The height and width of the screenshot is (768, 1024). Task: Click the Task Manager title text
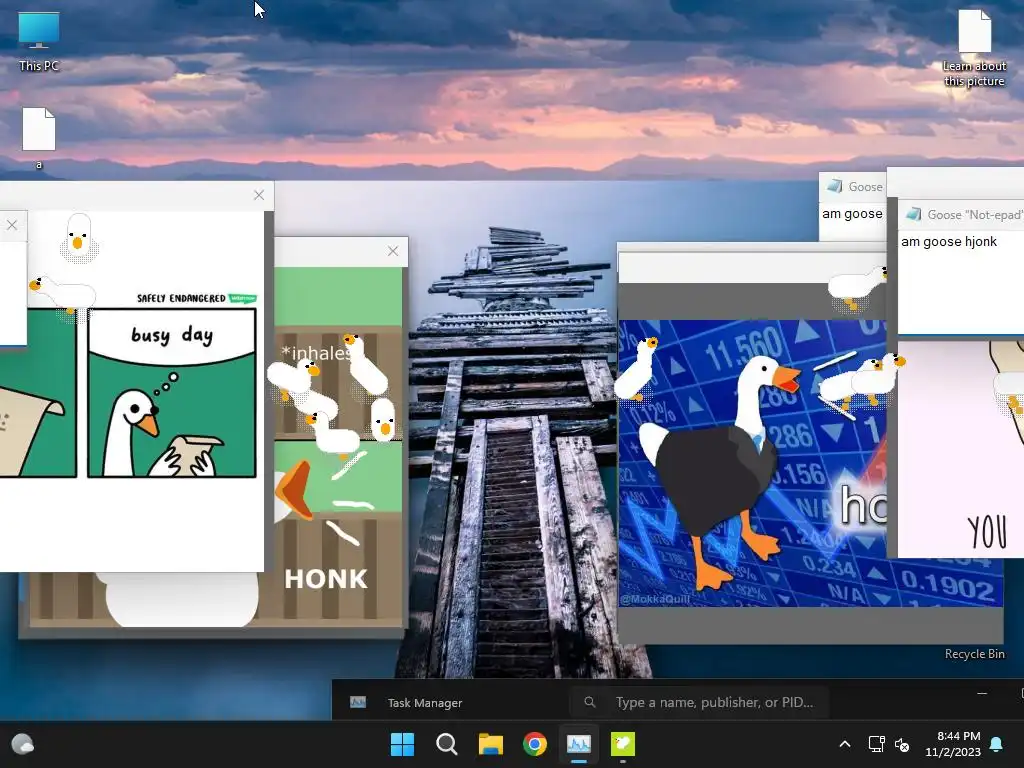coord(424,703)
